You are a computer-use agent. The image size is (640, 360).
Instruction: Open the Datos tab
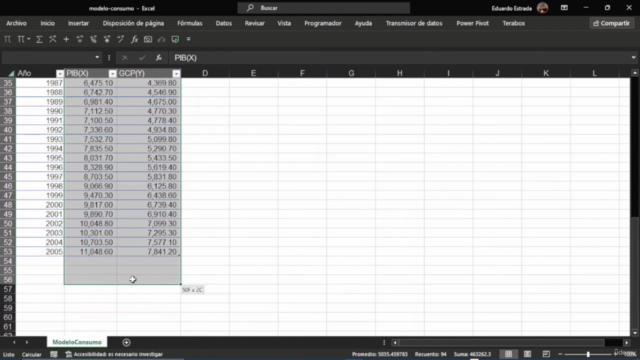(x=224, y=23)
